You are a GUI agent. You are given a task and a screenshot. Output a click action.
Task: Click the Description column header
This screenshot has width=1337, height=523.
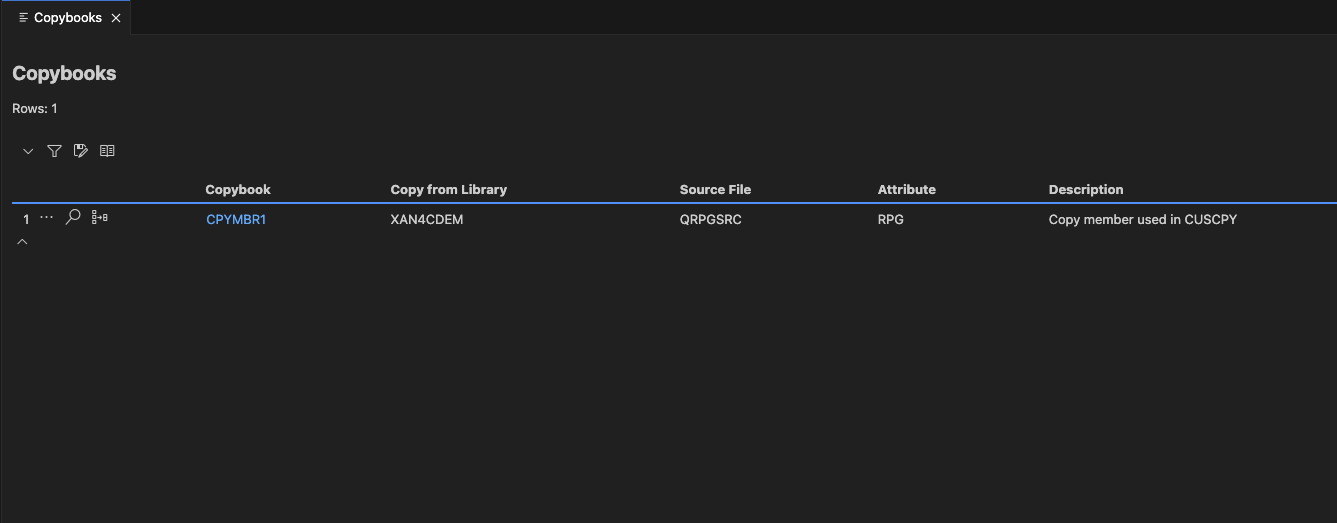tap(1085, 189)
